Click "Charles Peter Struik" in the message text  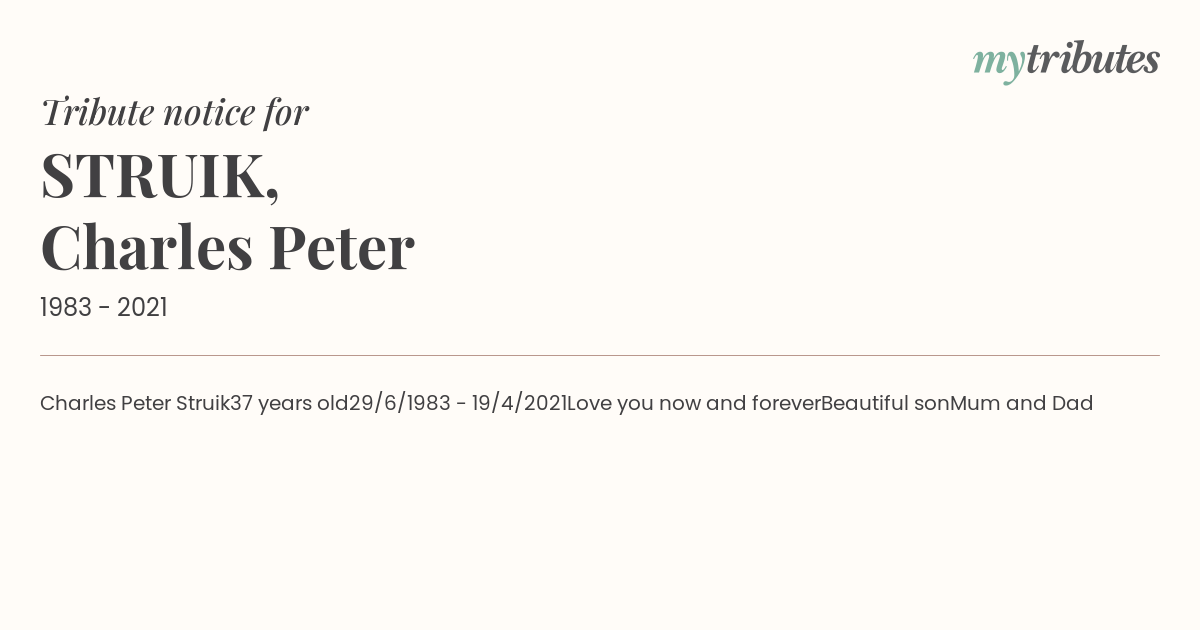tap(135, 403)
